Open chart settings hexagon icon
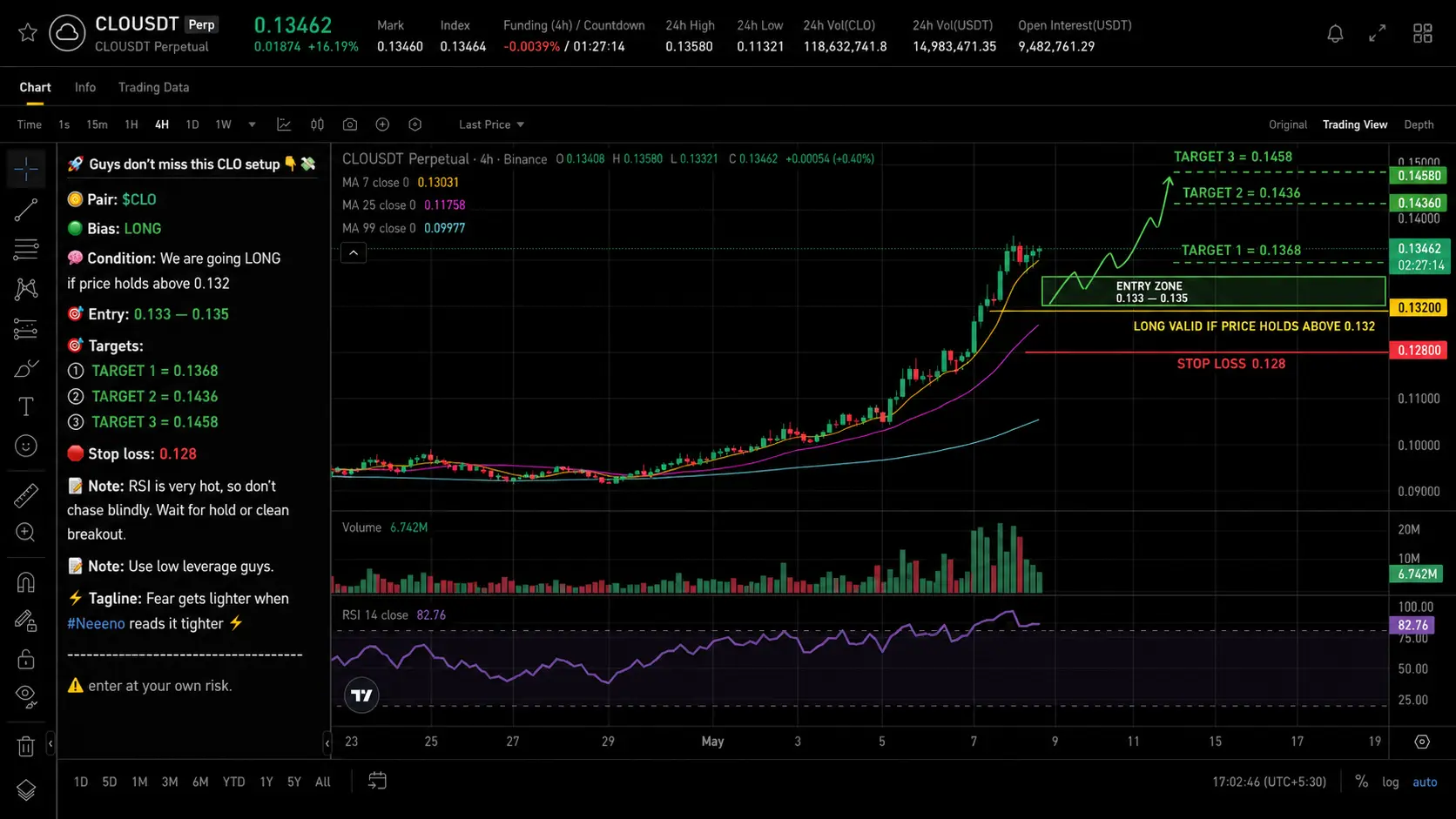1456x819 pixels. 415,124
